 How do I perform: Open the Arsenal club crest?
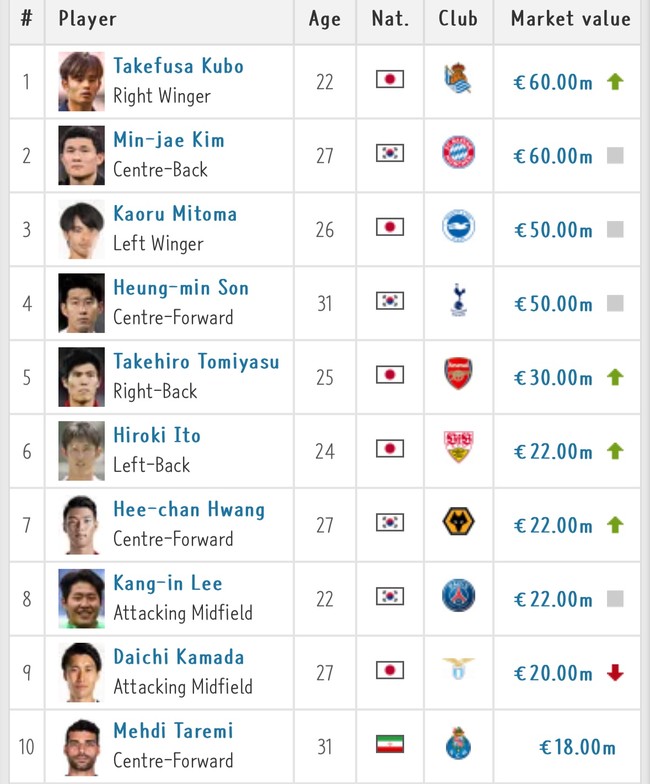pyautogui.click(x=458, y=376)
